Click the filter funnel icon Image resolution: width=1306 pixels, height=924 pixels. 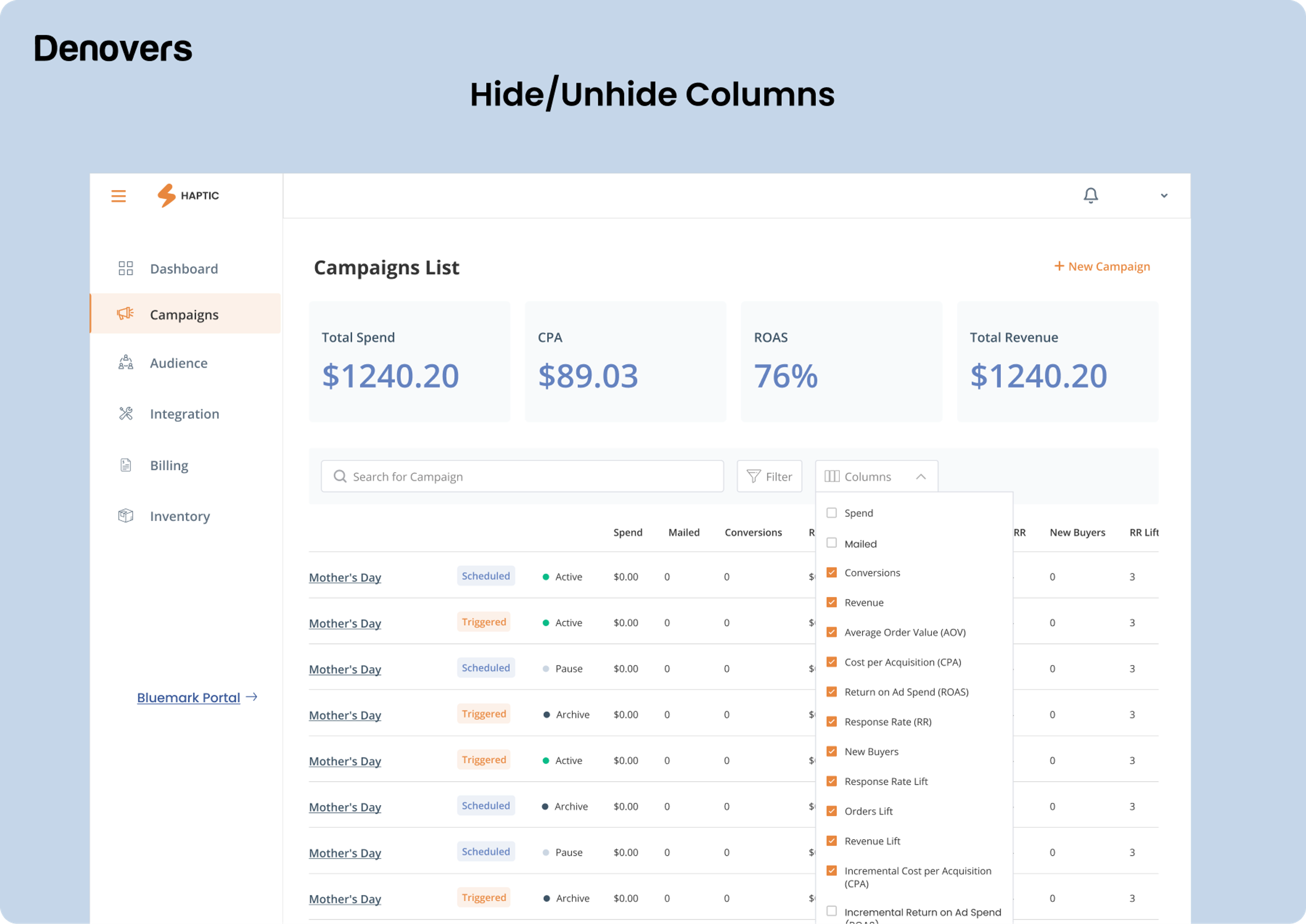753,476
